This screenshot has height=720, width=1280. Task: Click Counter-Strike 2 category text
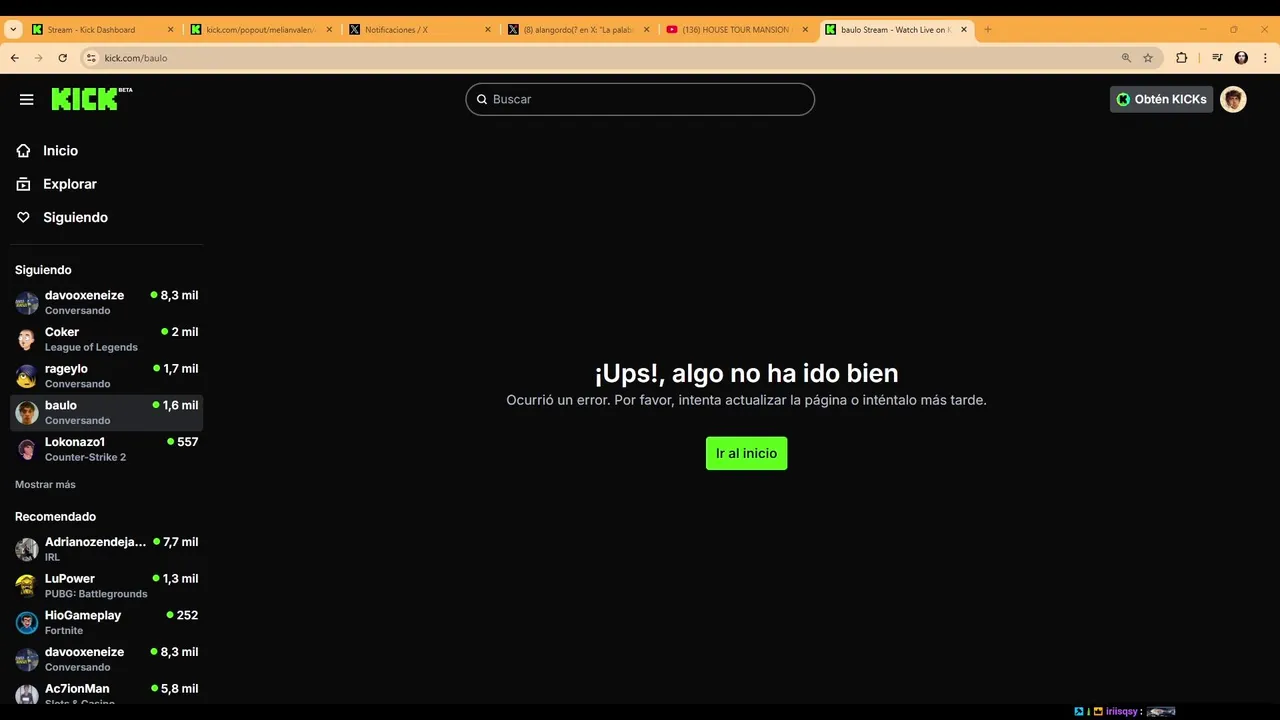[85, 457]
